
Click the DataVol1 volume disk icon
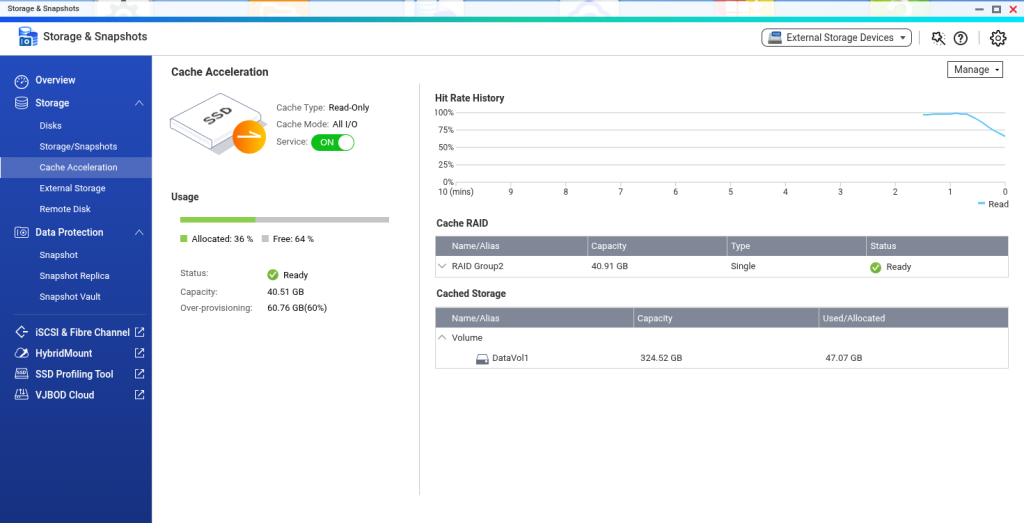point(482,358)
